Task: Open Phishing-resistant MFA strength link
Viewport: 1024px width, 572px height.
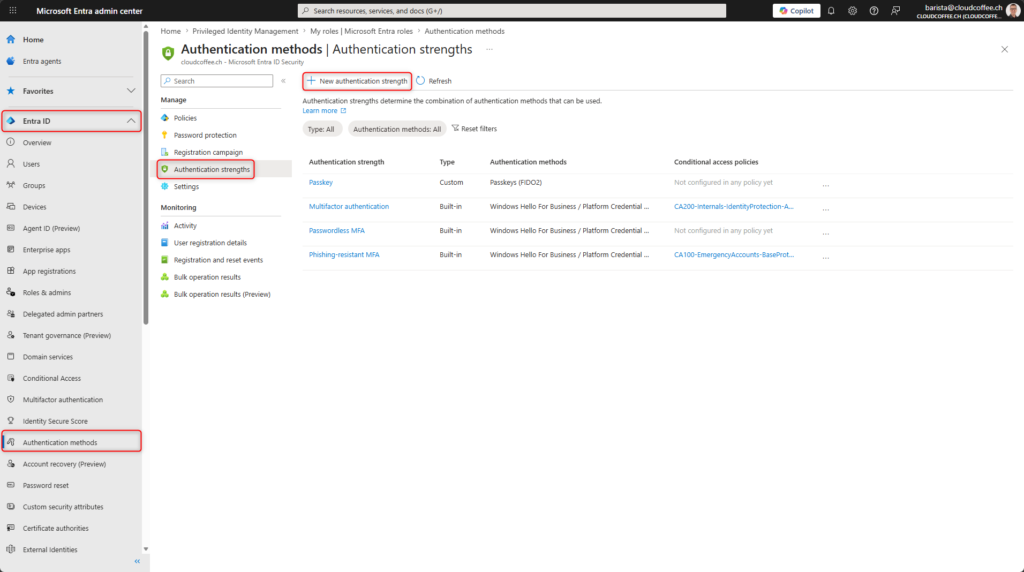Action: coord(344,255)
